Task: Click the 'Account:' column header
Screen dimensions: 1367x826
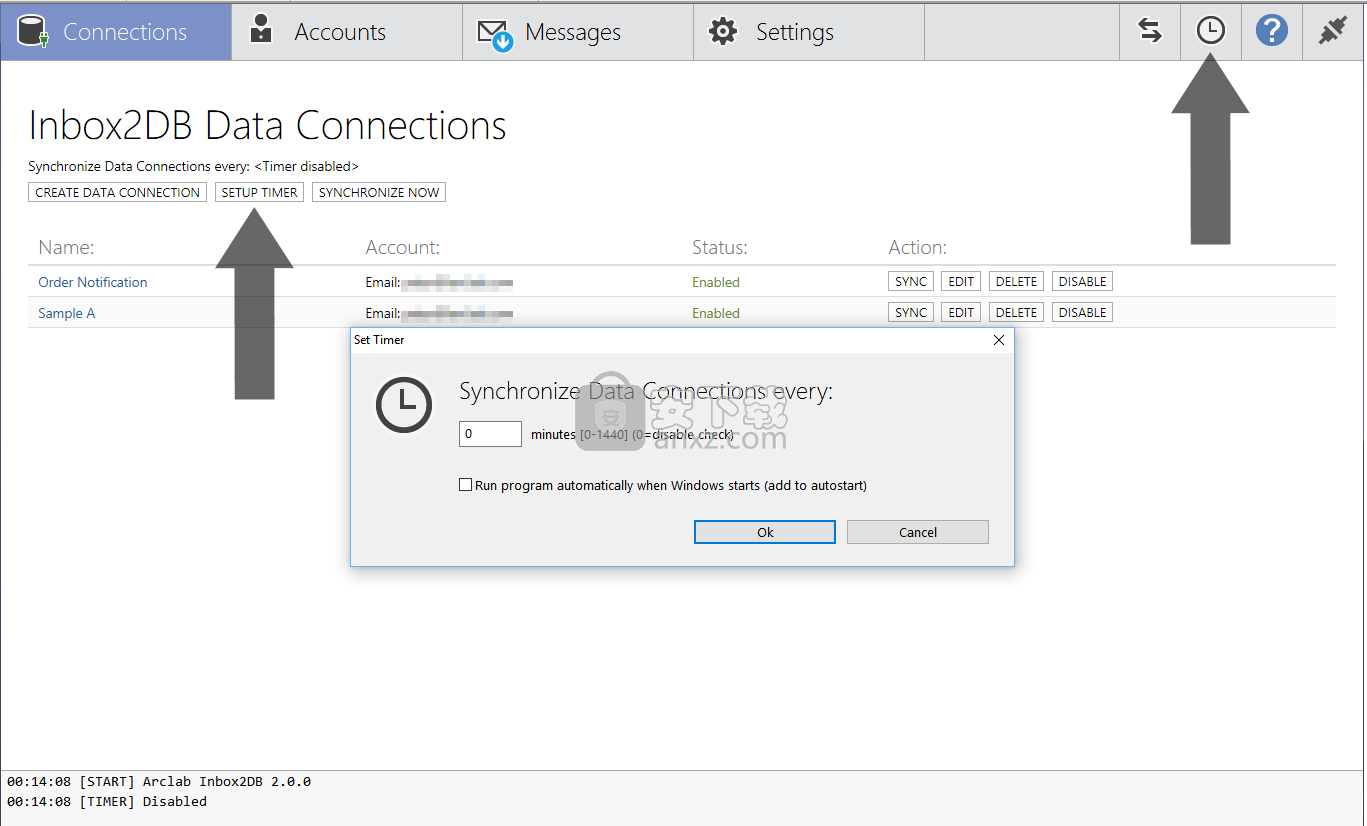Action: pos(403,247)
